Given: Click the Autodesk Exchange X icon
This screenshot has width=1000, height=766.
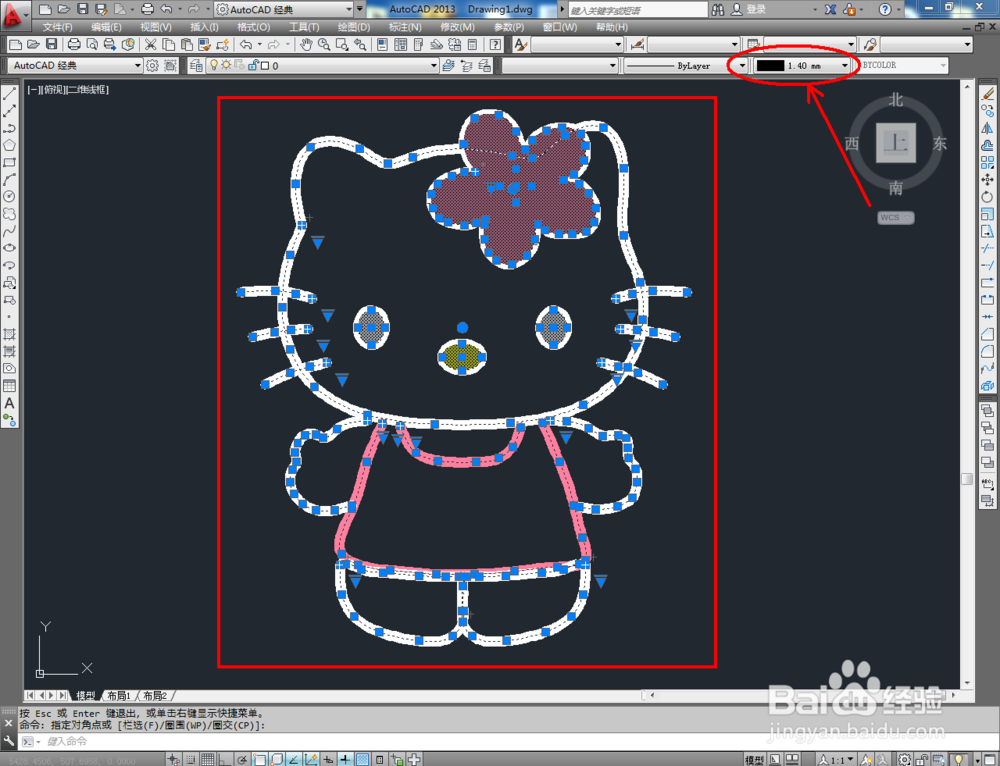Looking at the screenshot, I should click(830, 10).
